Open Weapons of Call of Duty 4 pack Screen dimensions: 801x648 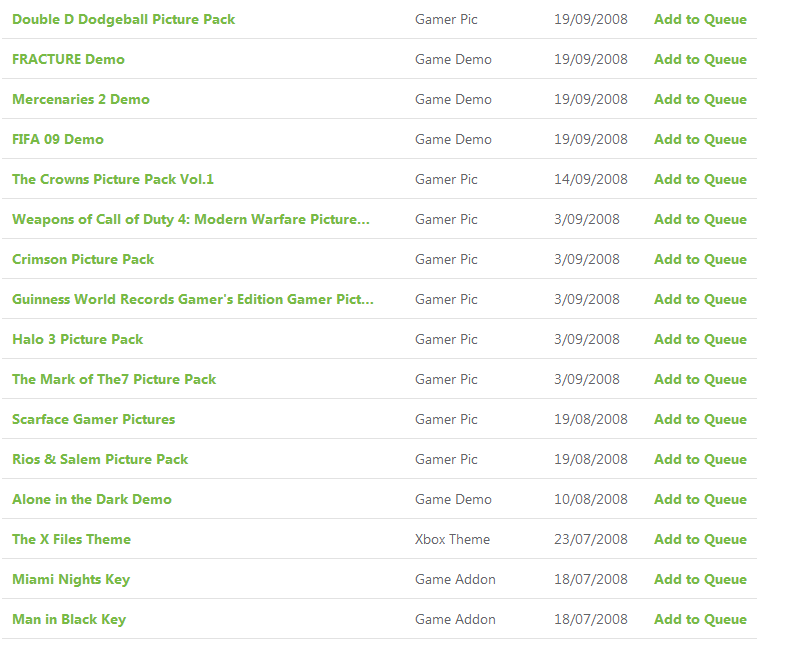point(191,219)
